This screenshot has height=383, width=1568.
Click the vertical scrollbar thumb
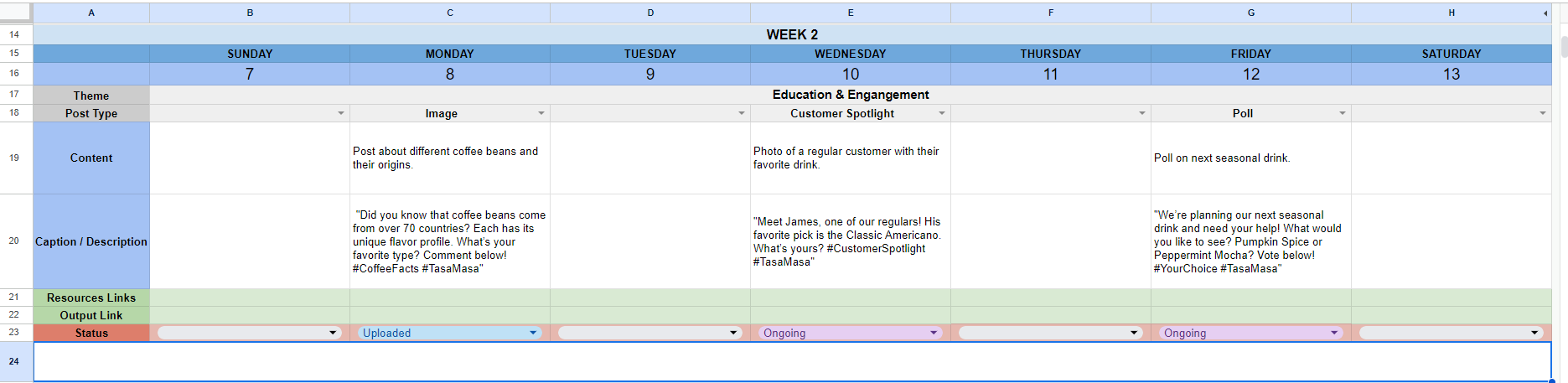pyautogui.click(x=1564, y=46)
